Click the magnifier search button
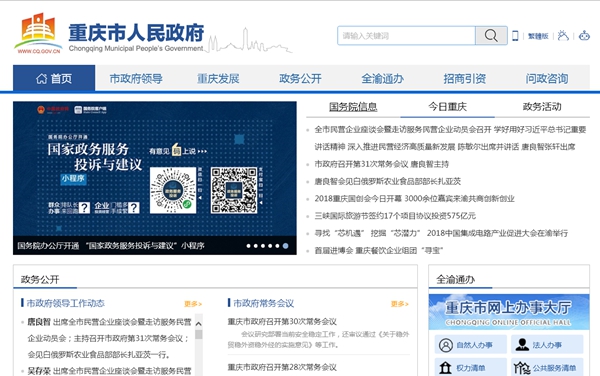The height and width of the screenshot is (376, 600). tap(491, 36)
